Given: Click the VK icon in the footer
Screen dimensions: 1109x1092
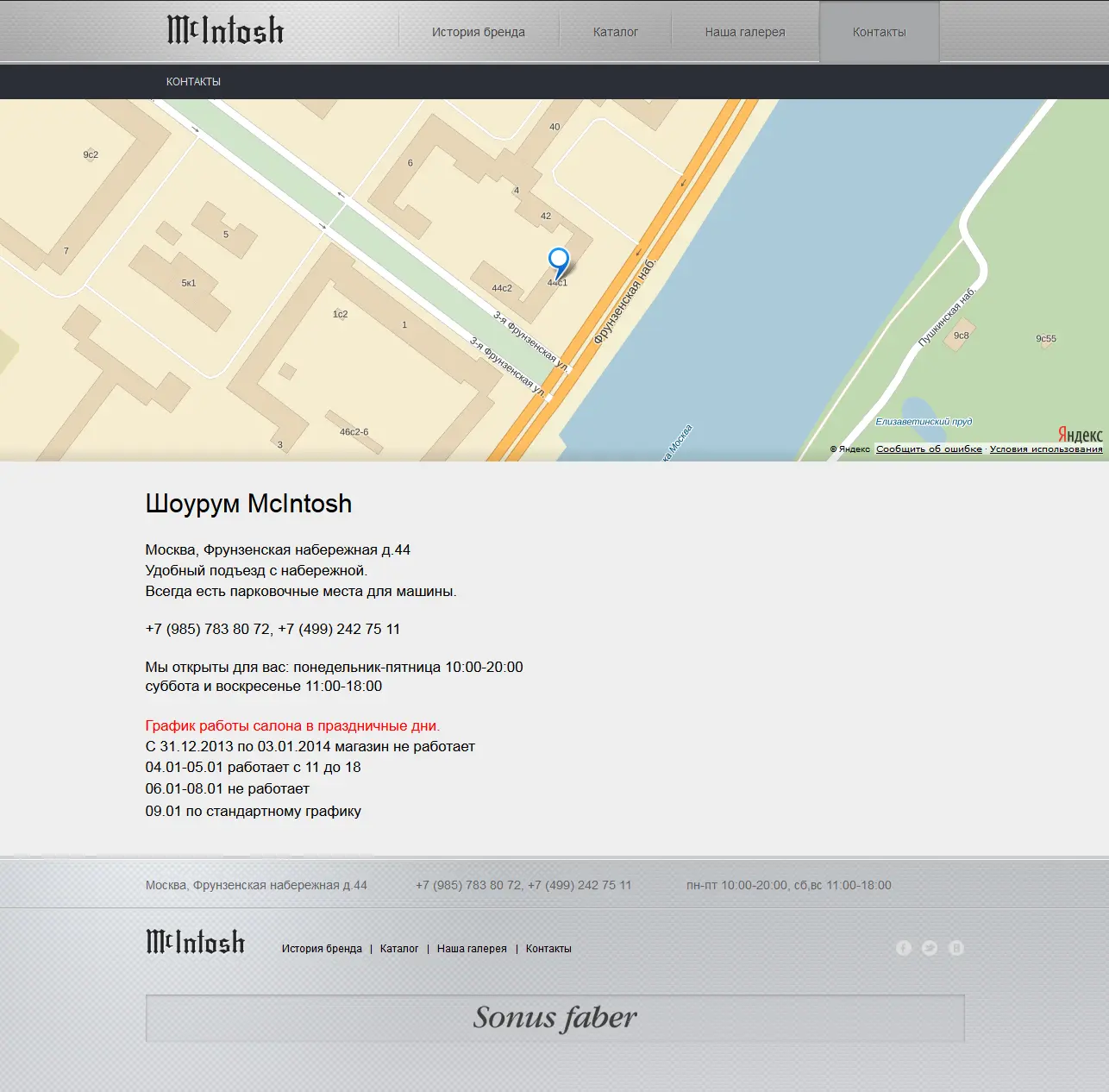Looking at the screenshot, I should 956,948.
